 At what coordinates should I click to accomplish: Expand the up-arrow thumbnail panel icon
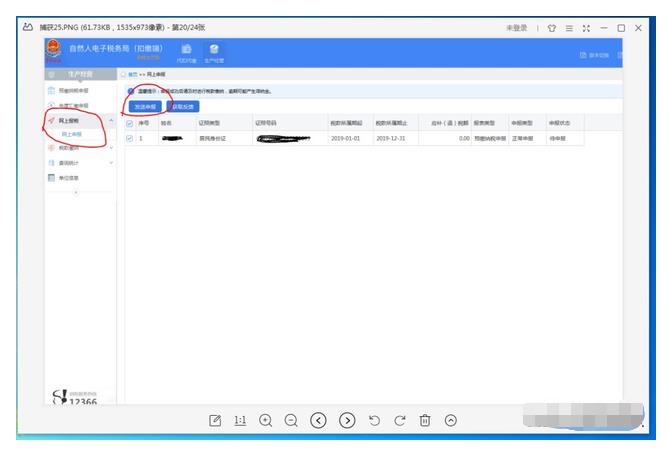click(451, 420)
